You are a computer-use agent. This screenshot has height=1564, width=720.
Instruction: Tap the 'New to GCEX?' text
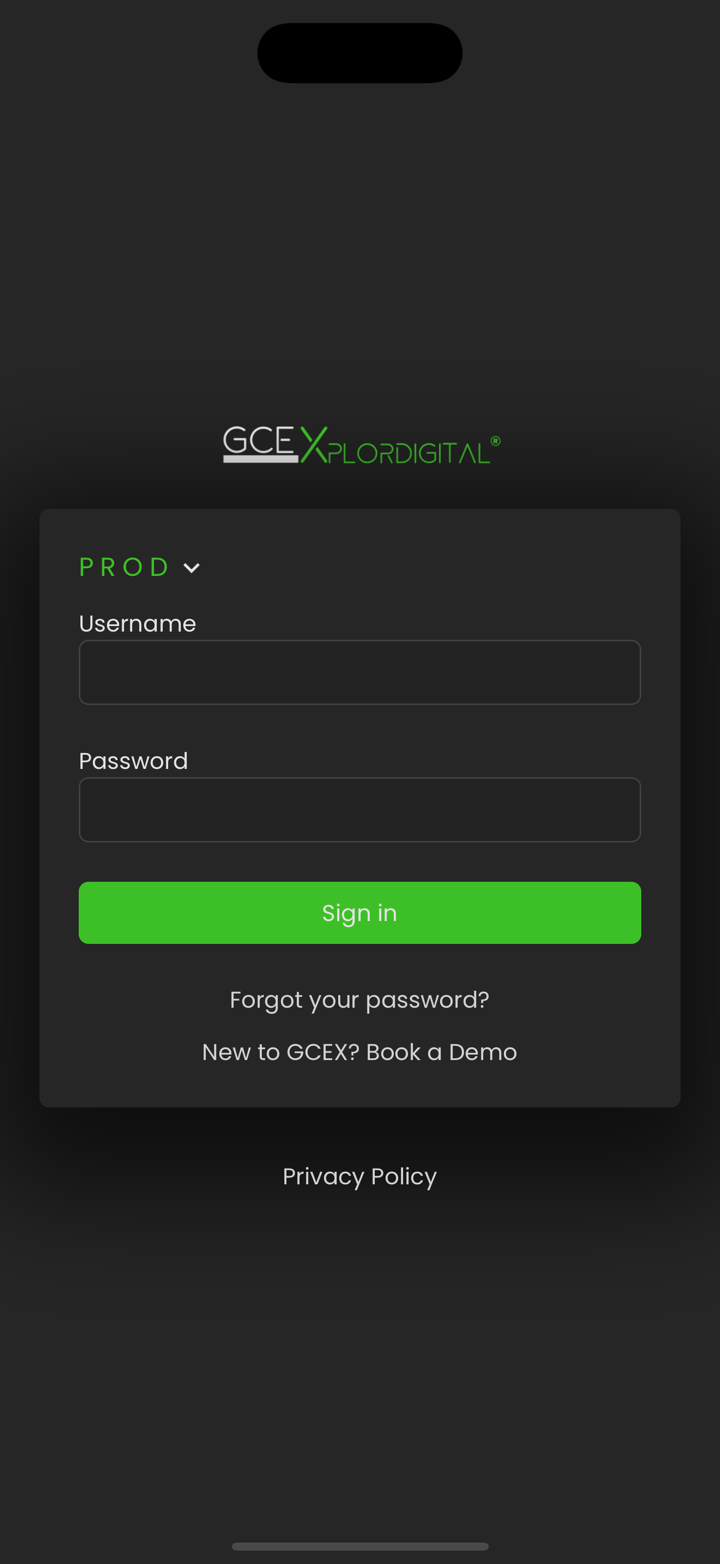pyautogui.click(x=280, y=1052)
